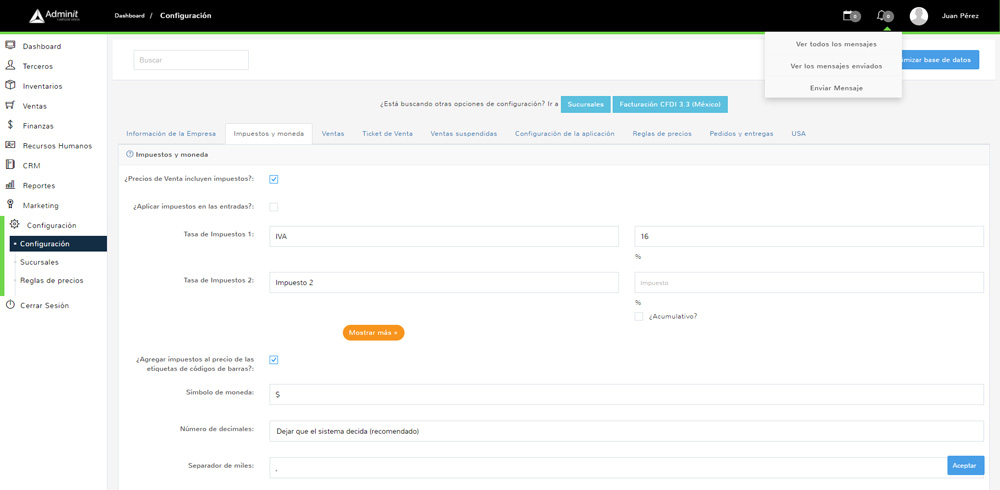Uncheck '¿Precios de Venta incluyen impuestos?' checkbox
The width and height of the screenshot is (1000, 490).
(273, 179)
